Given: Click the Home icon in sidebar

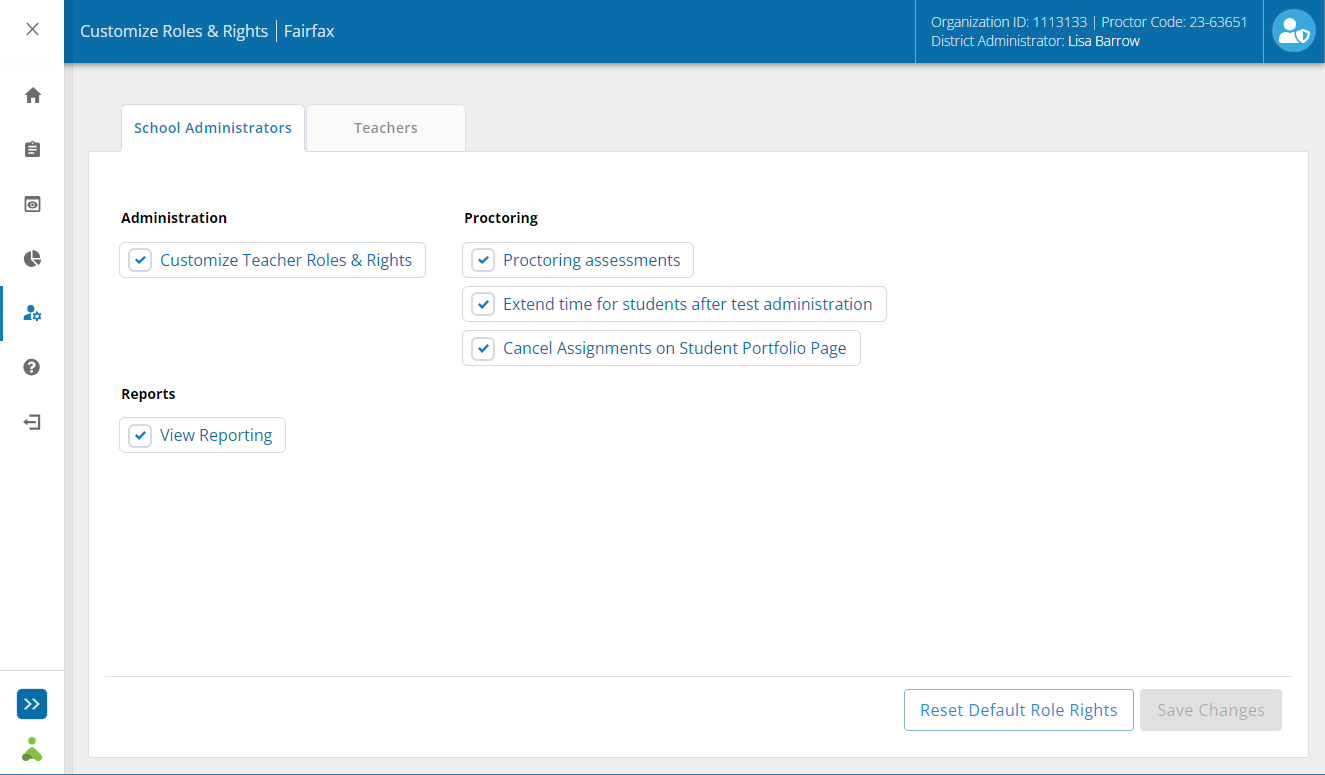Looking at the screenshot, I should (32, 95).
